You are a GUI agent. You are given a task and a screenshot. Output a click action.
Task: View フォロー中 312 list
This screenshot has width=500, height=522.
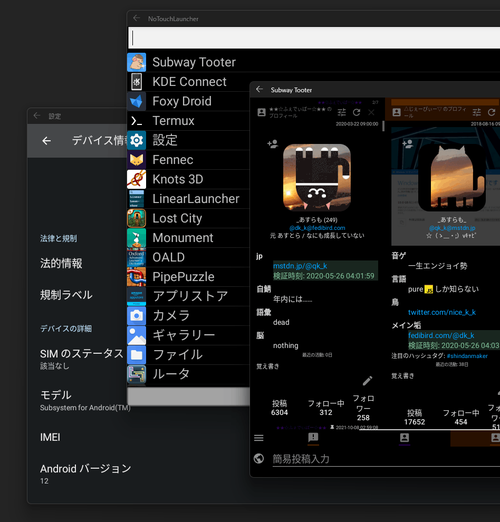326,408
